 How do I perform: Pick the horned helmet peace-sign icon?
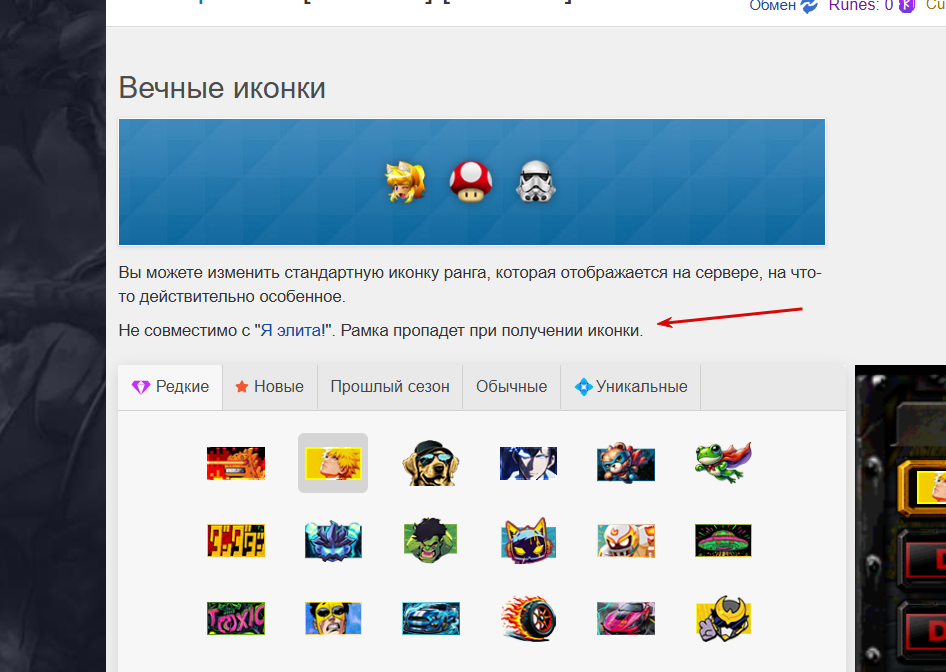[723, 618]
